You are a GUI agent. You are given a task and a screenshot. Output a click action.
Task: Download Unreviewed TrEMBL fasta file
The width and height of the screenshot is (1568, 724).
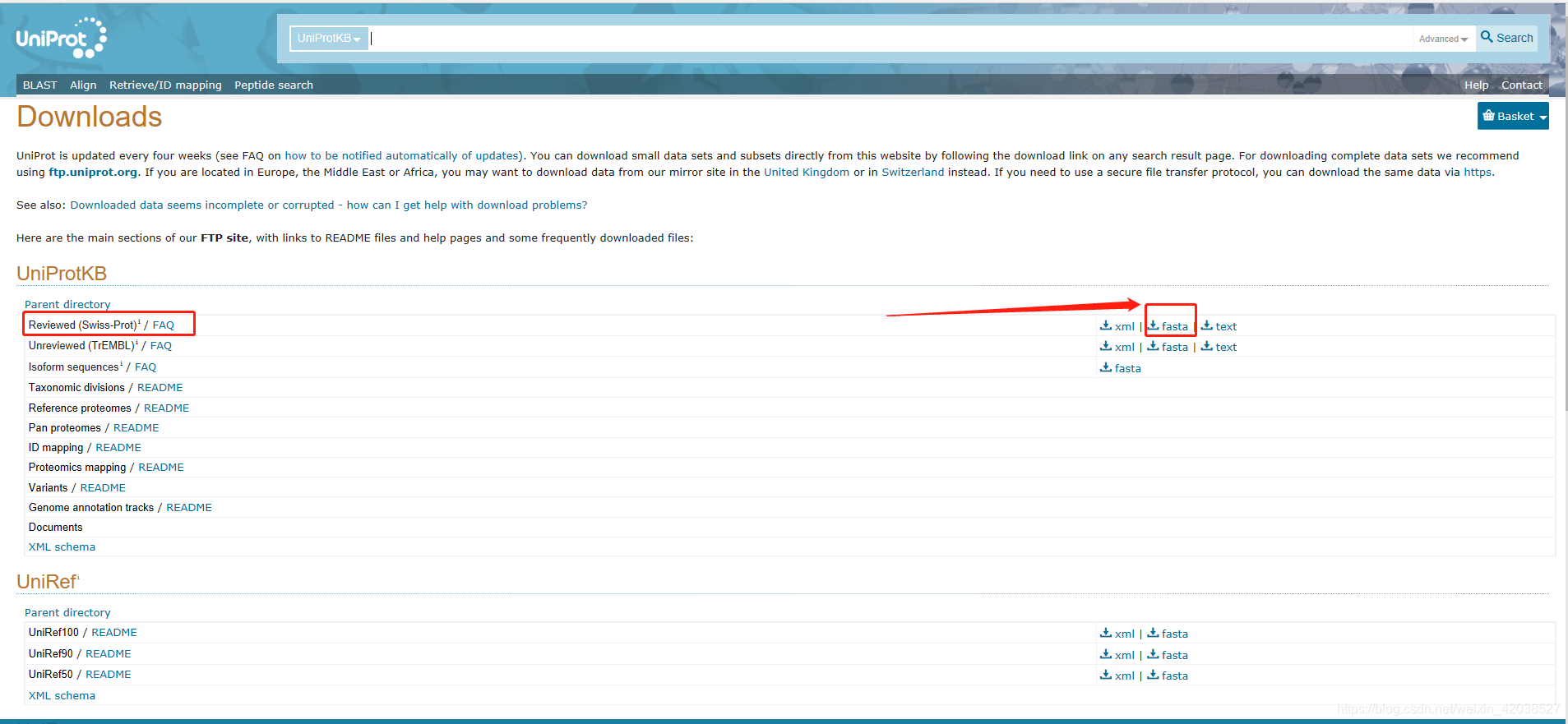coord(1168,347)
